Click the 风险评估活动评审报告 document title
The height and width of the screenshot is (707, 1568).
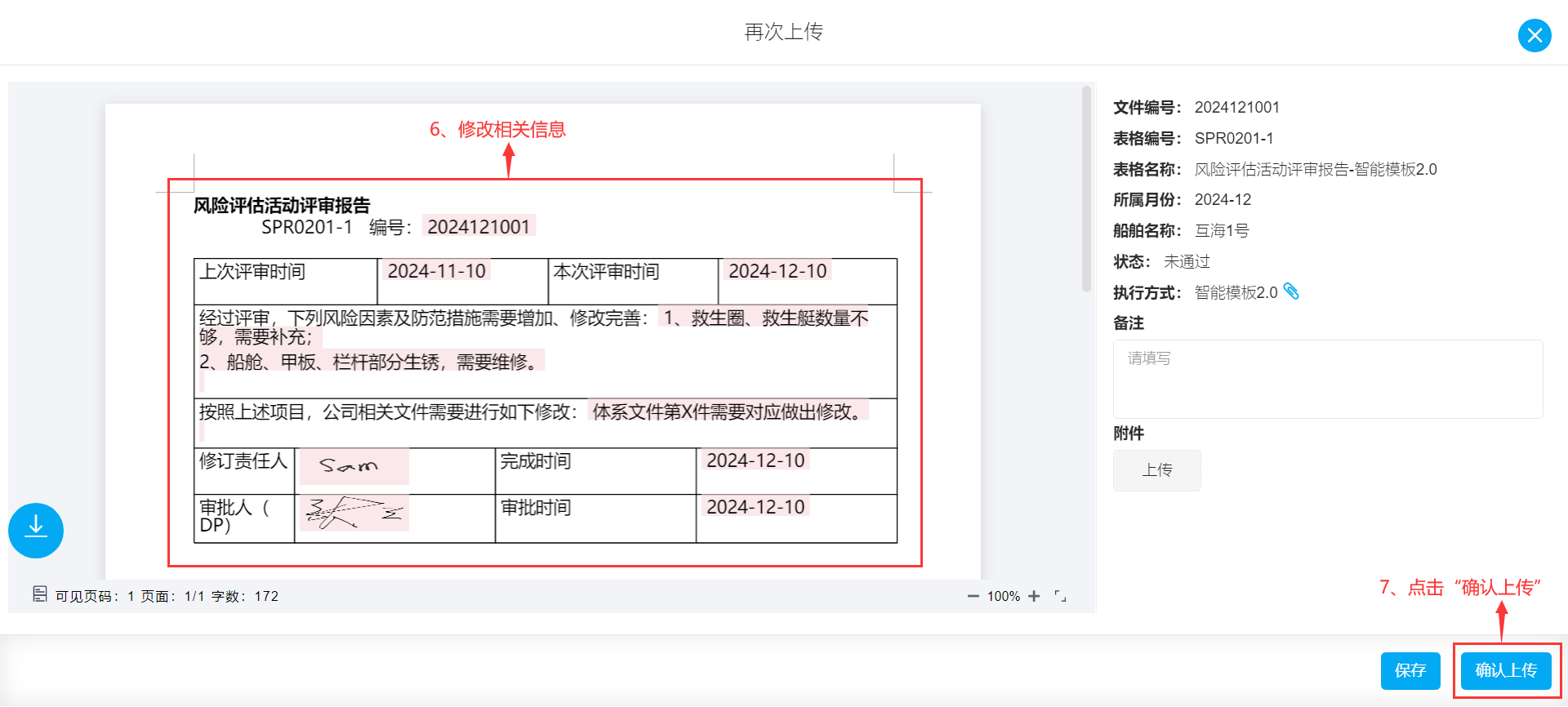click(x=282, y=205)
